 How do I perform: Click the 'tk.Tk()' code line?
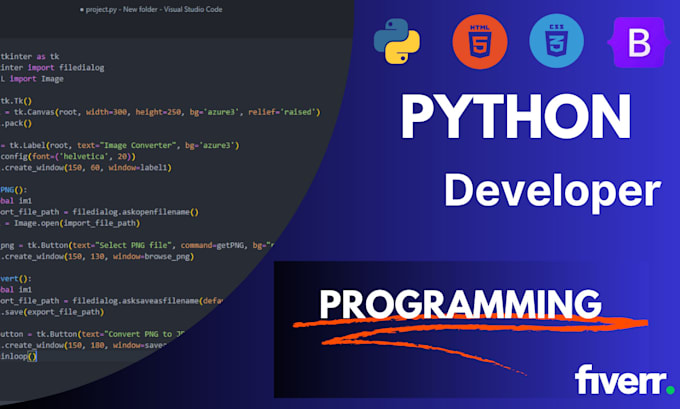click(x=16, y=101)
